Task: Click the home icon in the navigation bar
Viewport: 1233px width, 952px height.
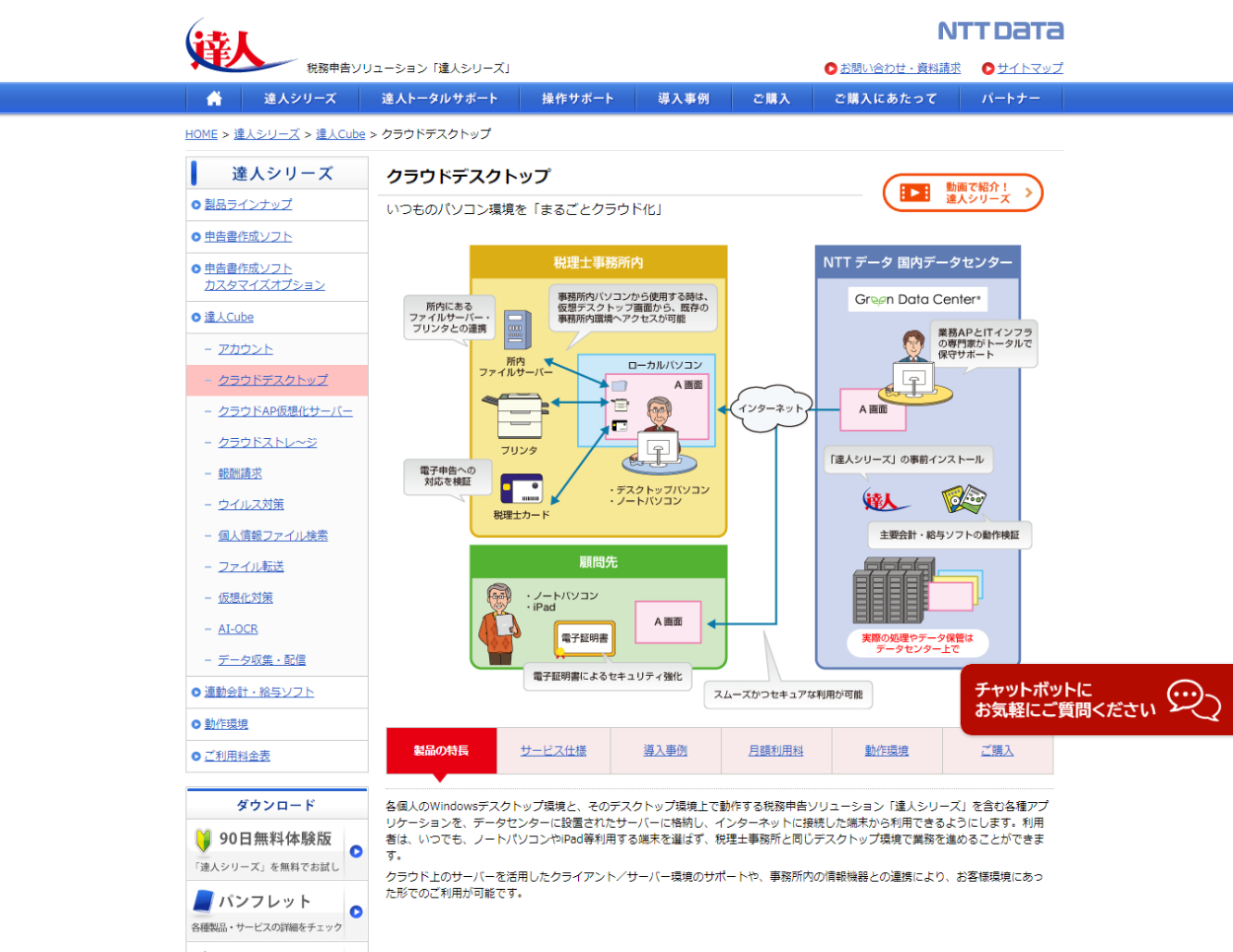Action: [x=214, y=99]
